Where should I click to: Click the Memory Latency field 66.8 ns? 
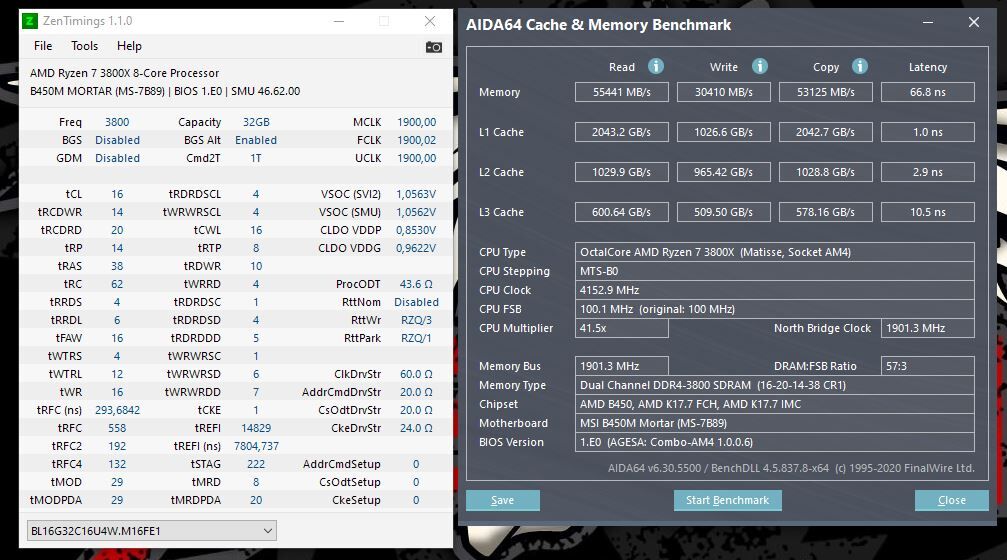(928, 92)
